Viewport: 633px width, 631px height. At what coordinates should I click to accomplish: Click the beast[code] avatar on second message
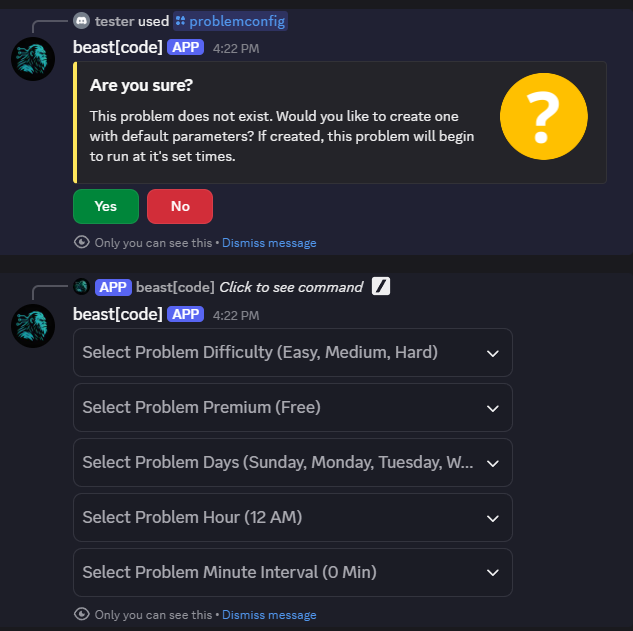coord(33,326)
